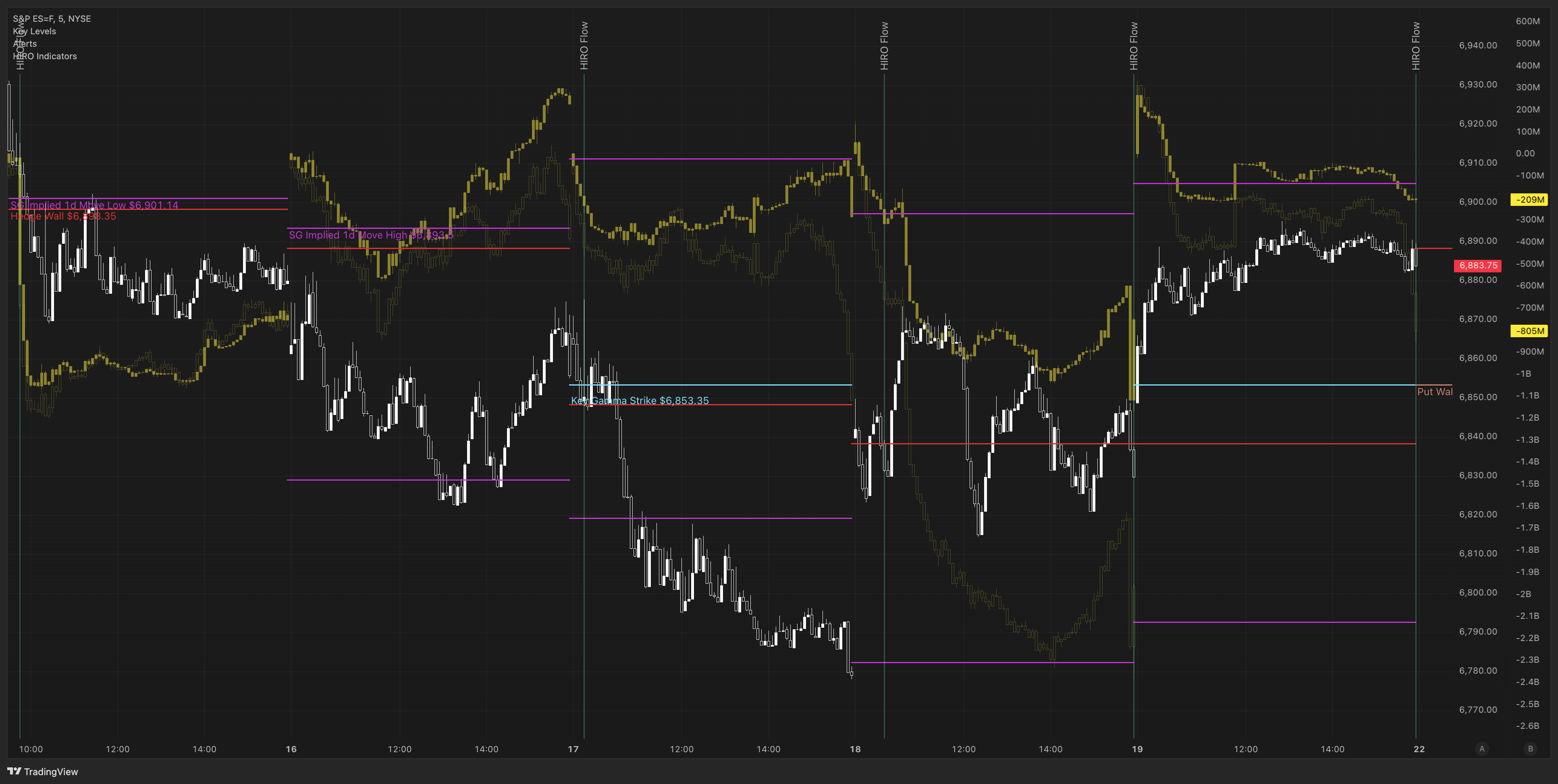Click the HIRO Flow marker near day 22

point(1416,46)
